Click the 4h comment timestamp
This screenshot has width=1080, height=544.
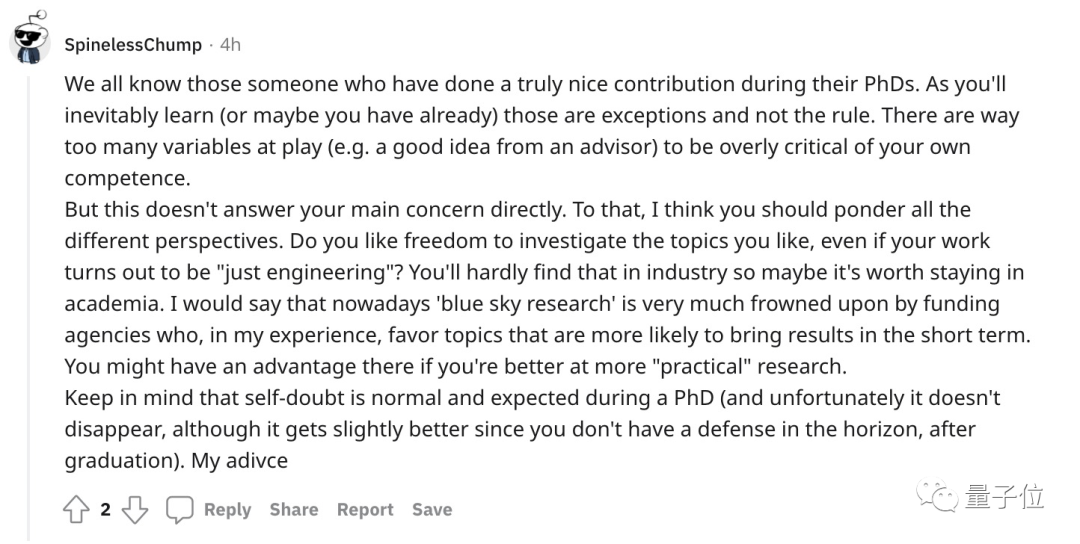[x=230, y=45]
